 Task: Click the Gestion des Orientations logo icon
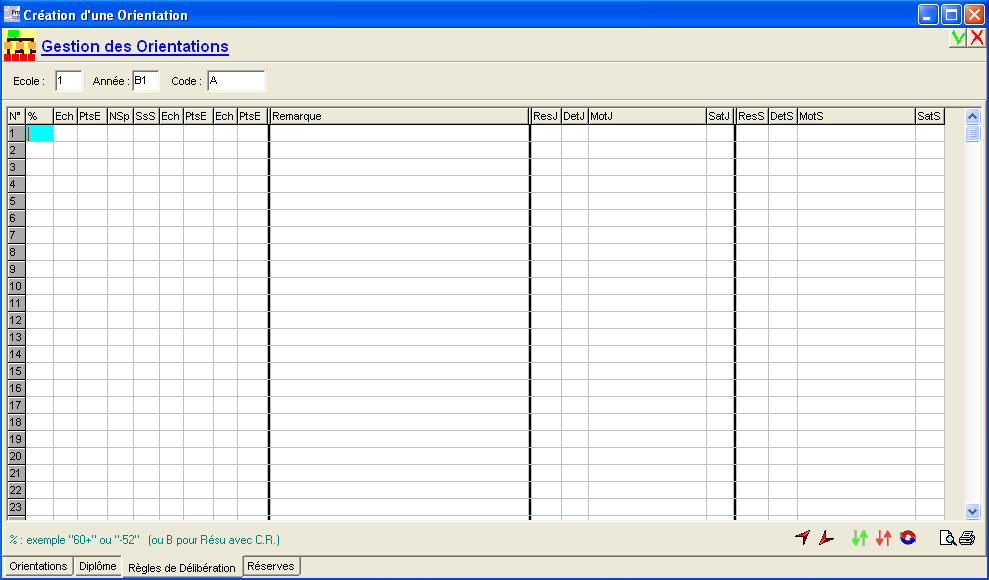point(20,45)
